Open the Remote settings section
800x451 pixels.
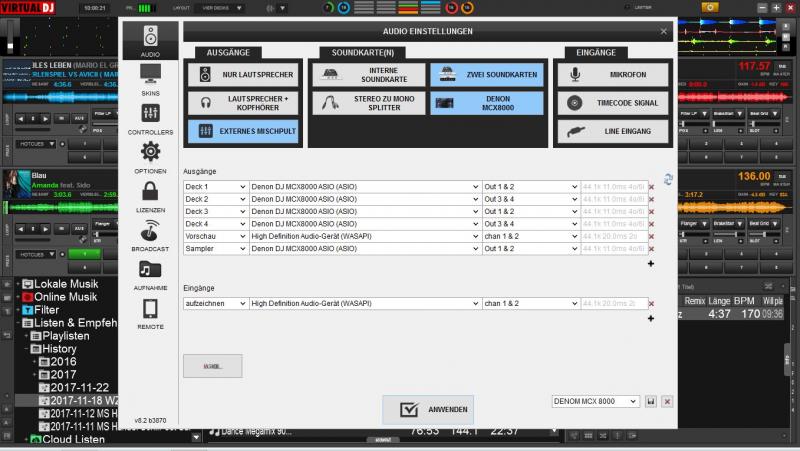pyautogui.click(x=150, y=313)
